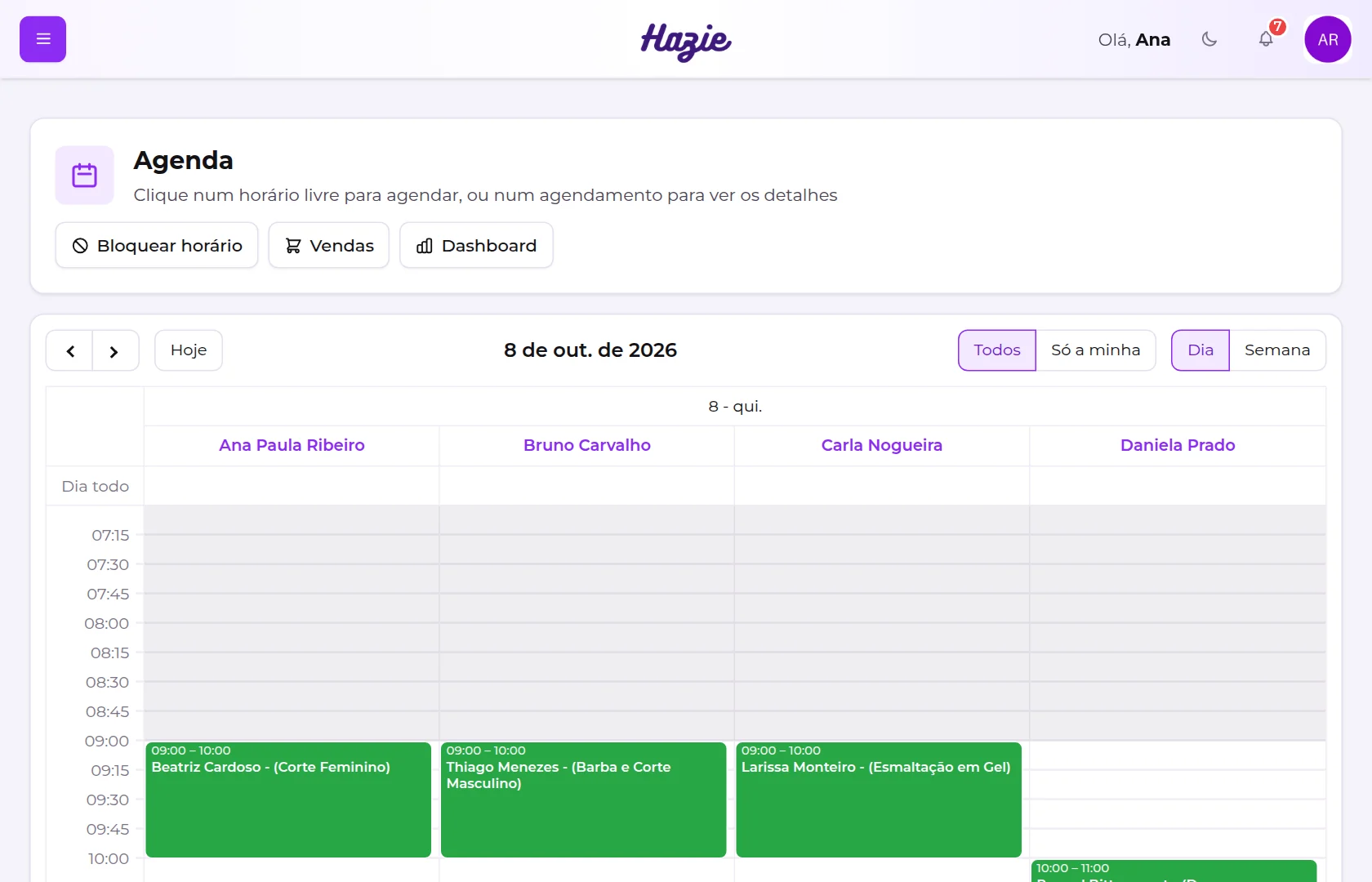This screenshot has width=1372, height=882.
Task: Open notifications bell
Action: pos(1266,39)
